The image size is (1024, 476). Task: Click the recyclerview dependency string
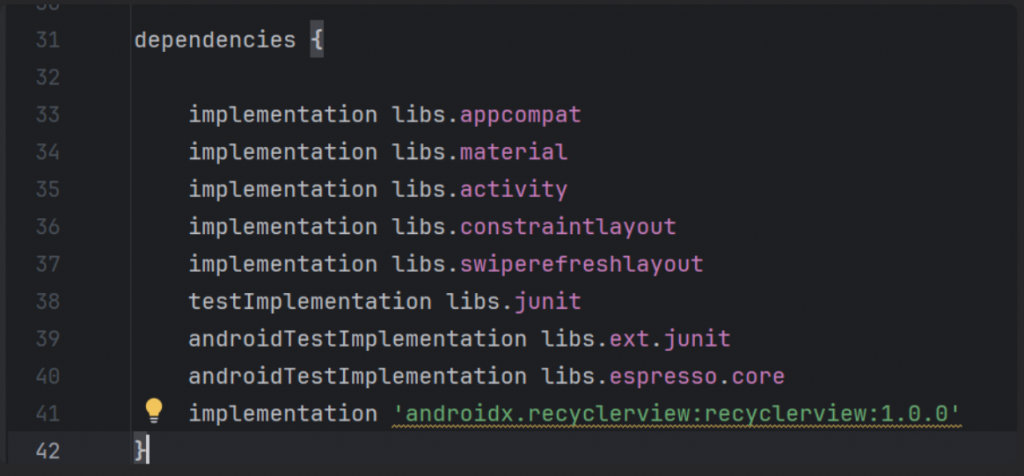point(677,413)
